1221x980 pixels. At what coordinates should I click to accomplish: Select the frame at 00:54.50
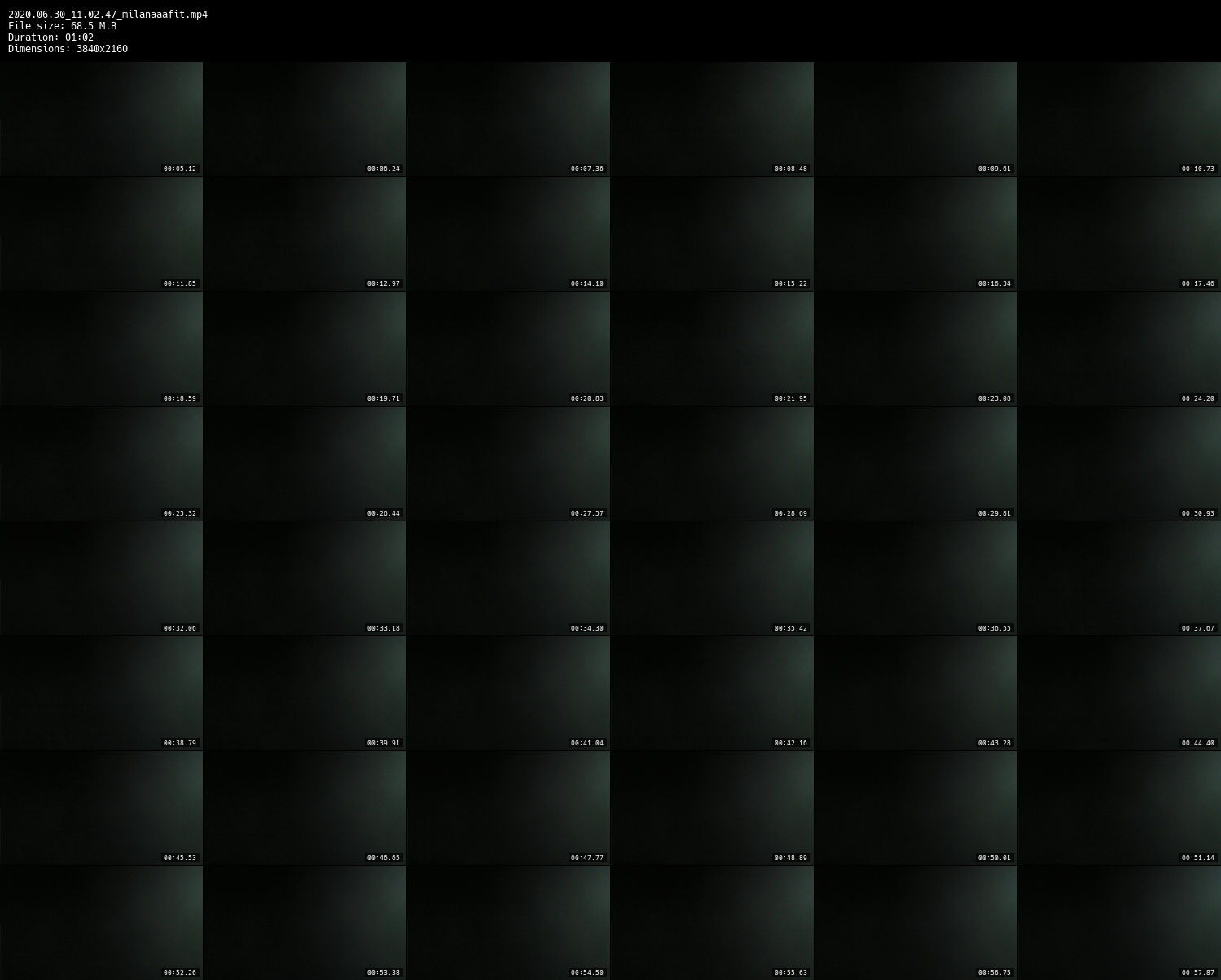coord(508,923)
